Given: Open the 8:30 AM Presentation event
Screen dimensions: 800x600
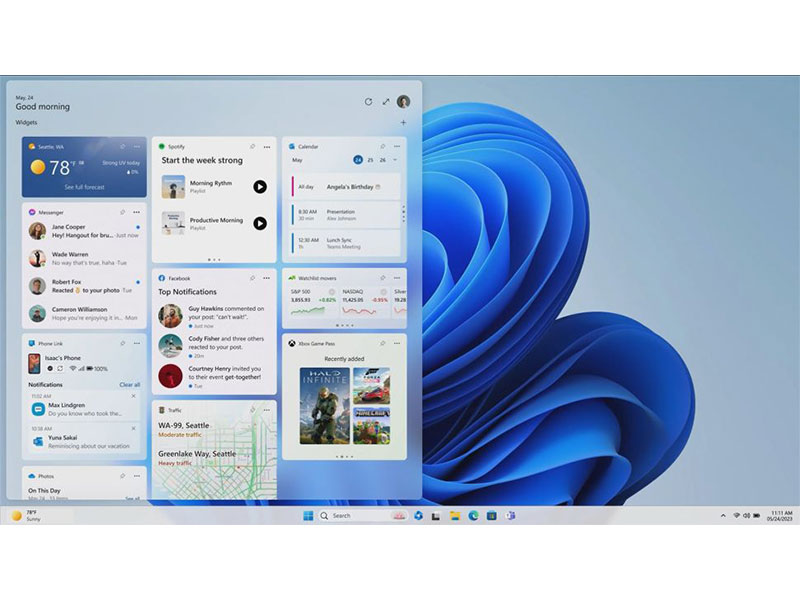Looking at the screenshot, I should tap(346, 215).
